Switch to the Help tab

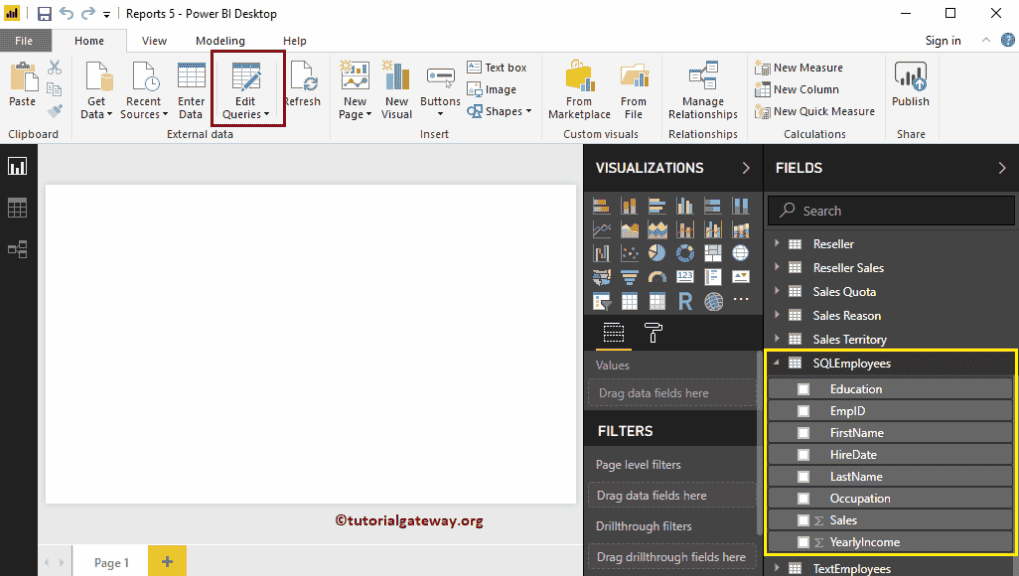click(x=294, y=40)
